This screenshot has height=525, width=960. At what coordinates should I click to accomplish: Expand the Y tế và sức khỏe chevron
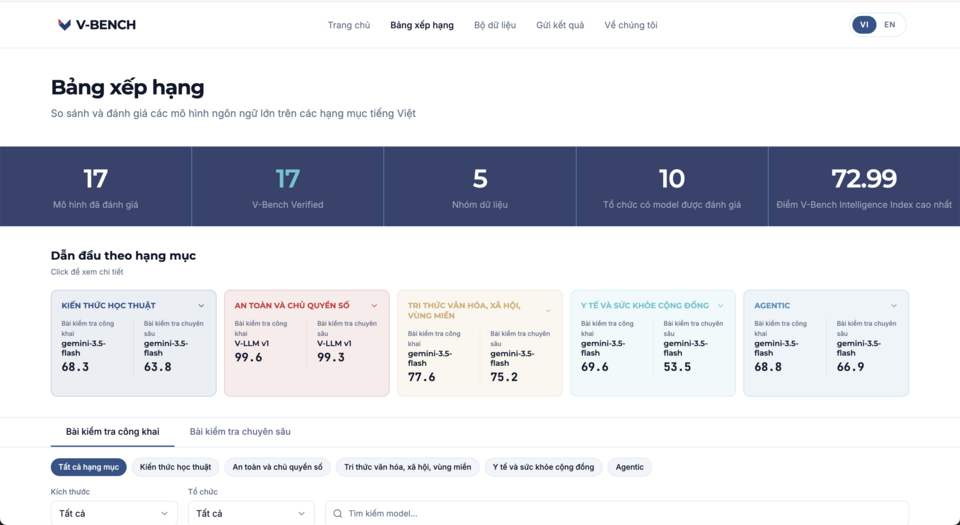721,305
